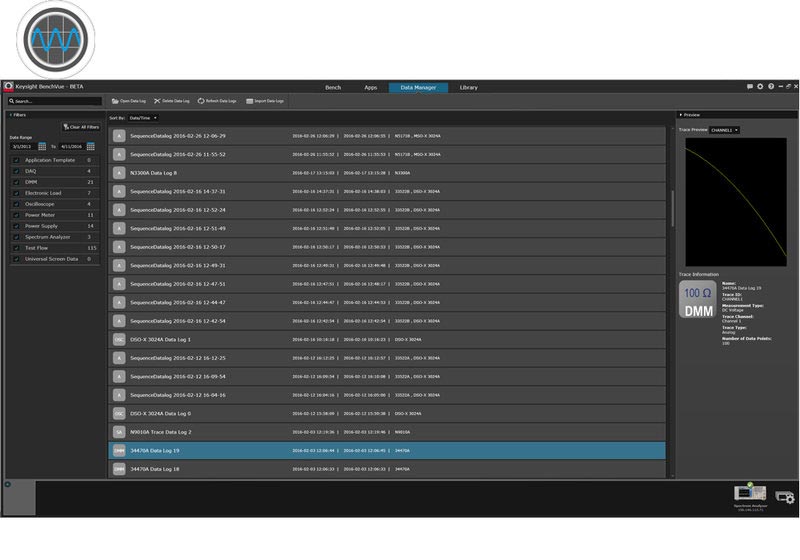Screen dimensions: 800x560
Task: Click the data log list scrollbar thumb
Action: [x=672, y=208]
